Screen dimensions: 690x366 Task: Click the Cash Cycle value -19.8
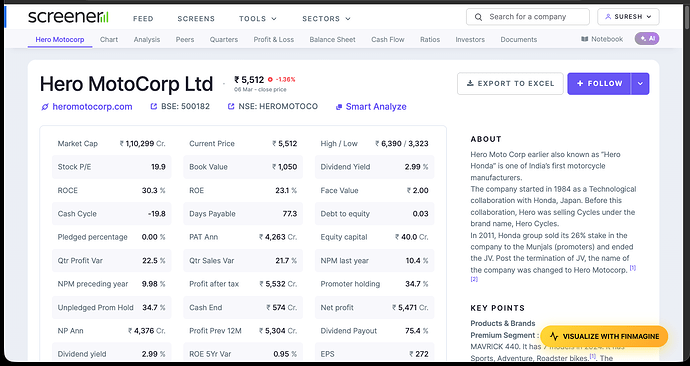tap(157, 214)
